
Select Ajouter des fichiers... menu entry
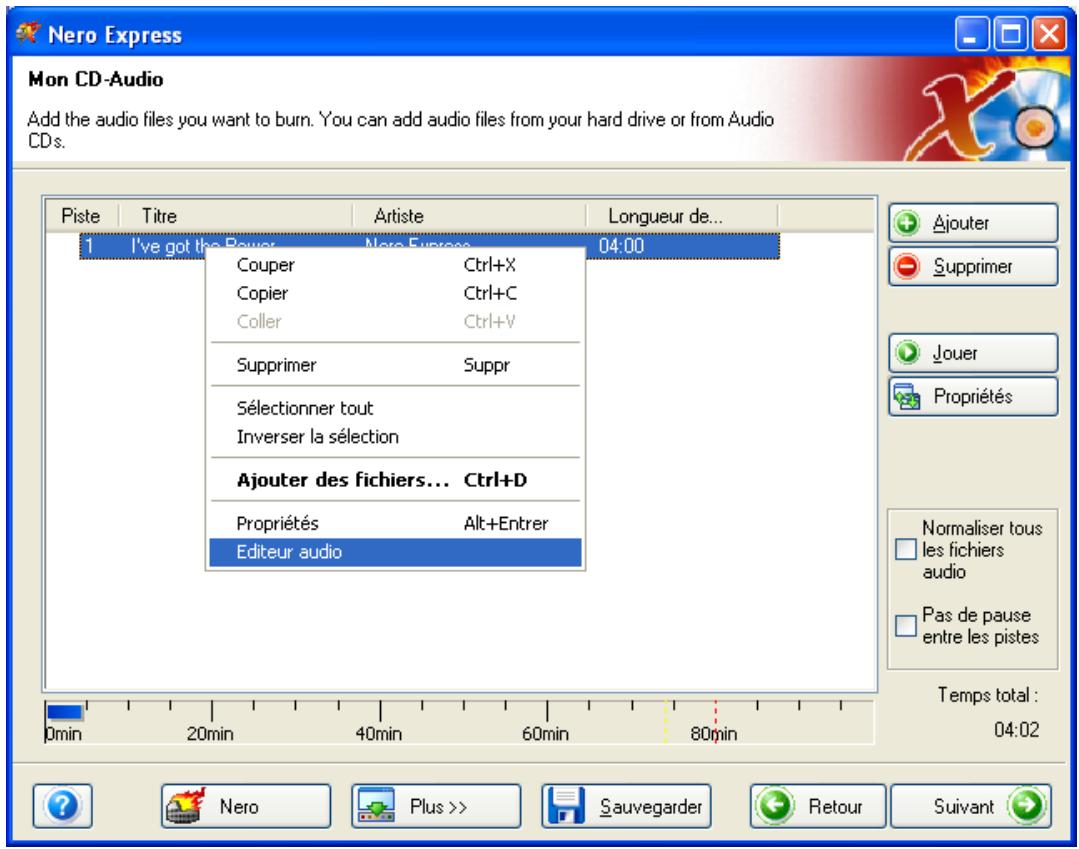(x=396, y=480)
